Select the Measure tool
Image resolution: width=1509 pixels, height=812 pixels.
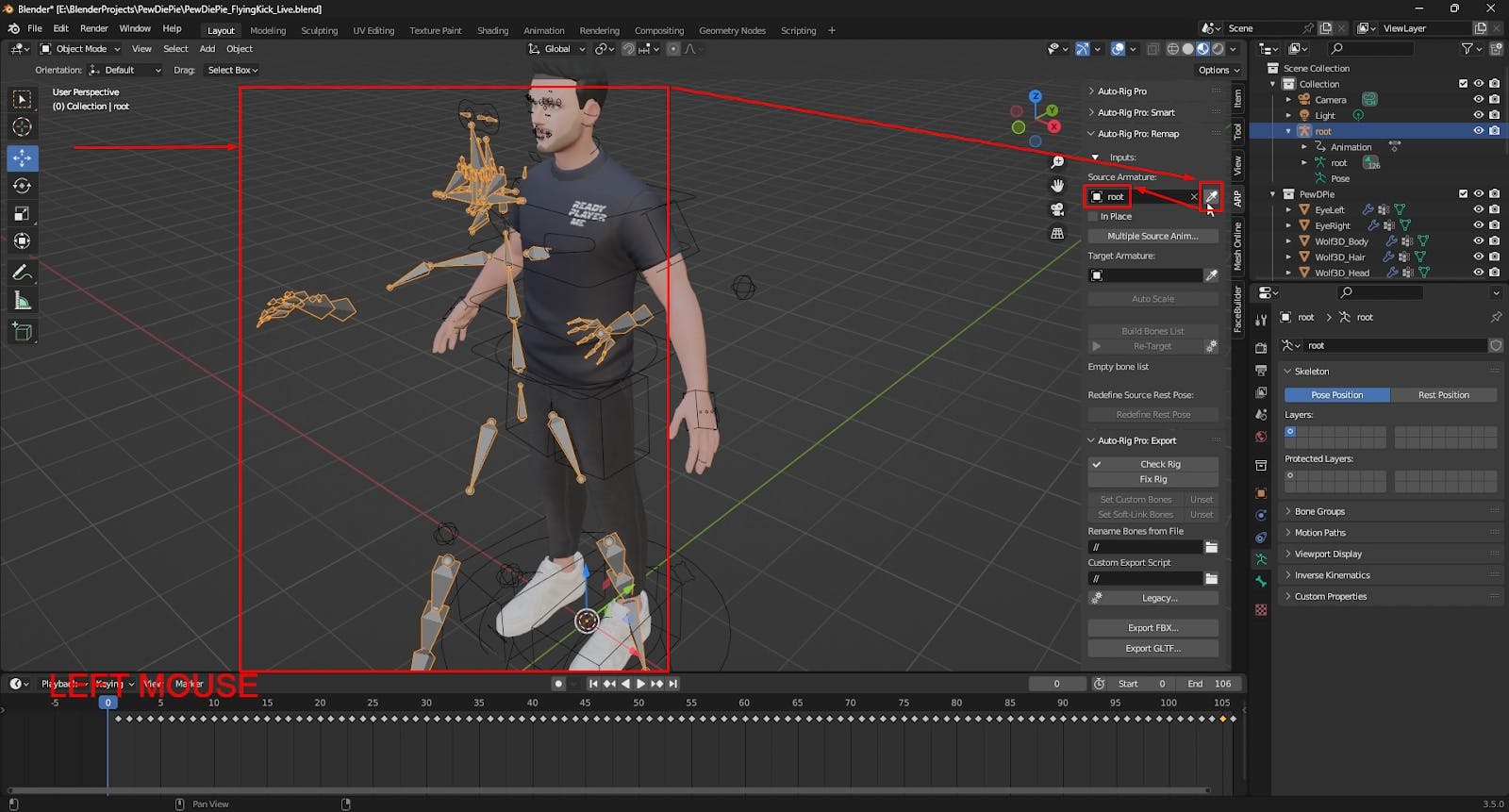tap(23, 301)
